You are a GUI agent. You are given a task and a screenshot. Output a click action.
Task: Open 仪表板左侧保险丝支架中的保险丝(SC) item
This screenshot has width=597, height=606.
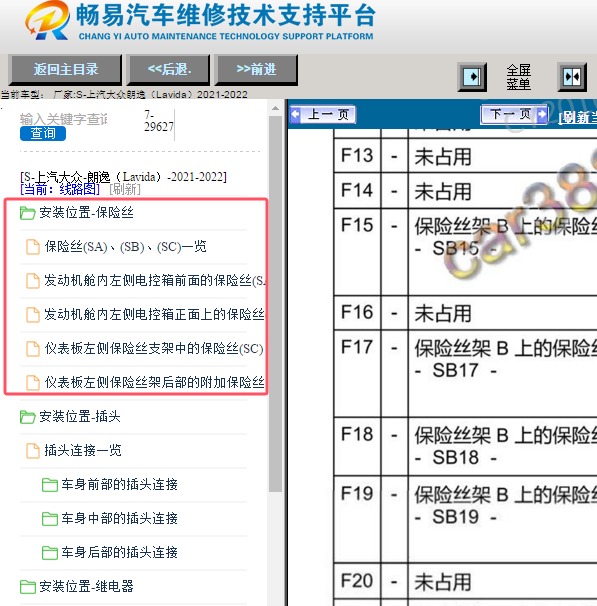[154, 349]
